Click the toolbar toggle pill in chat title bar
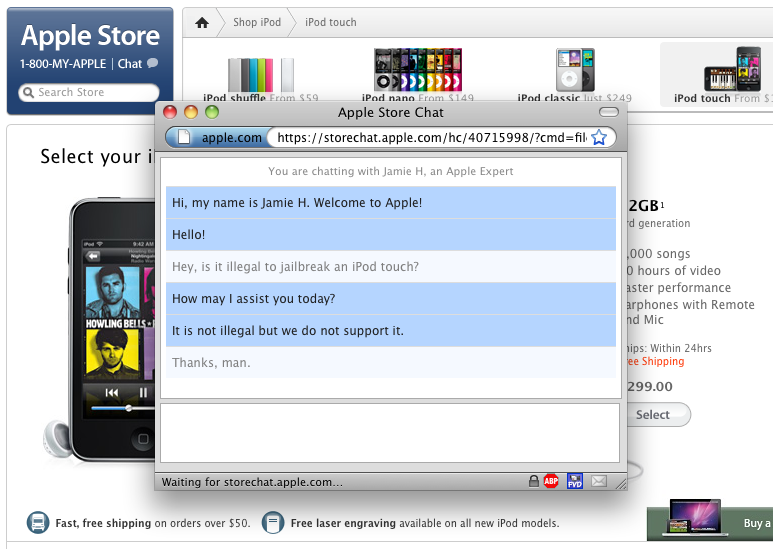 pos(609,112)
